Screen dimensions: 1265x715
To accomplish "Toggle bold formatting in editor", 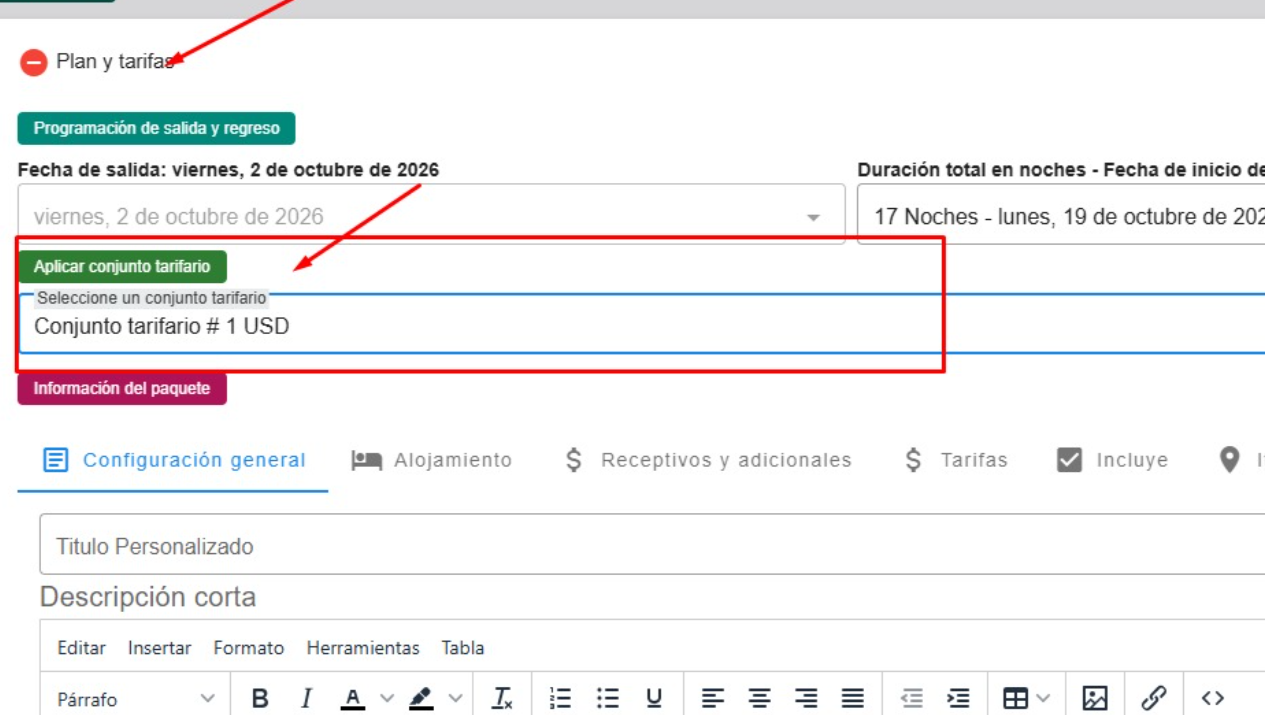I will [x=260, y=698].
